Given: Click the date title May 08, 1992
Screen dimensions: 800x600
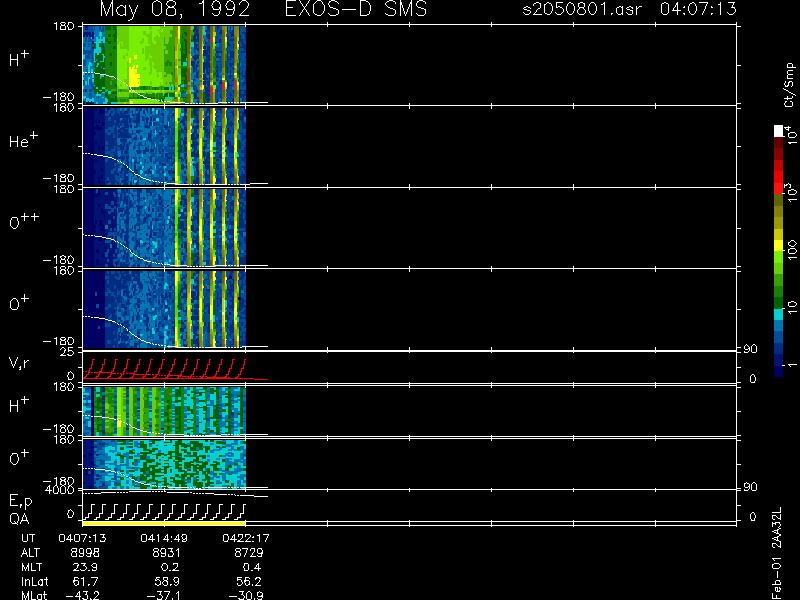Looking at the screenshot, I should [x=175, y=10].
